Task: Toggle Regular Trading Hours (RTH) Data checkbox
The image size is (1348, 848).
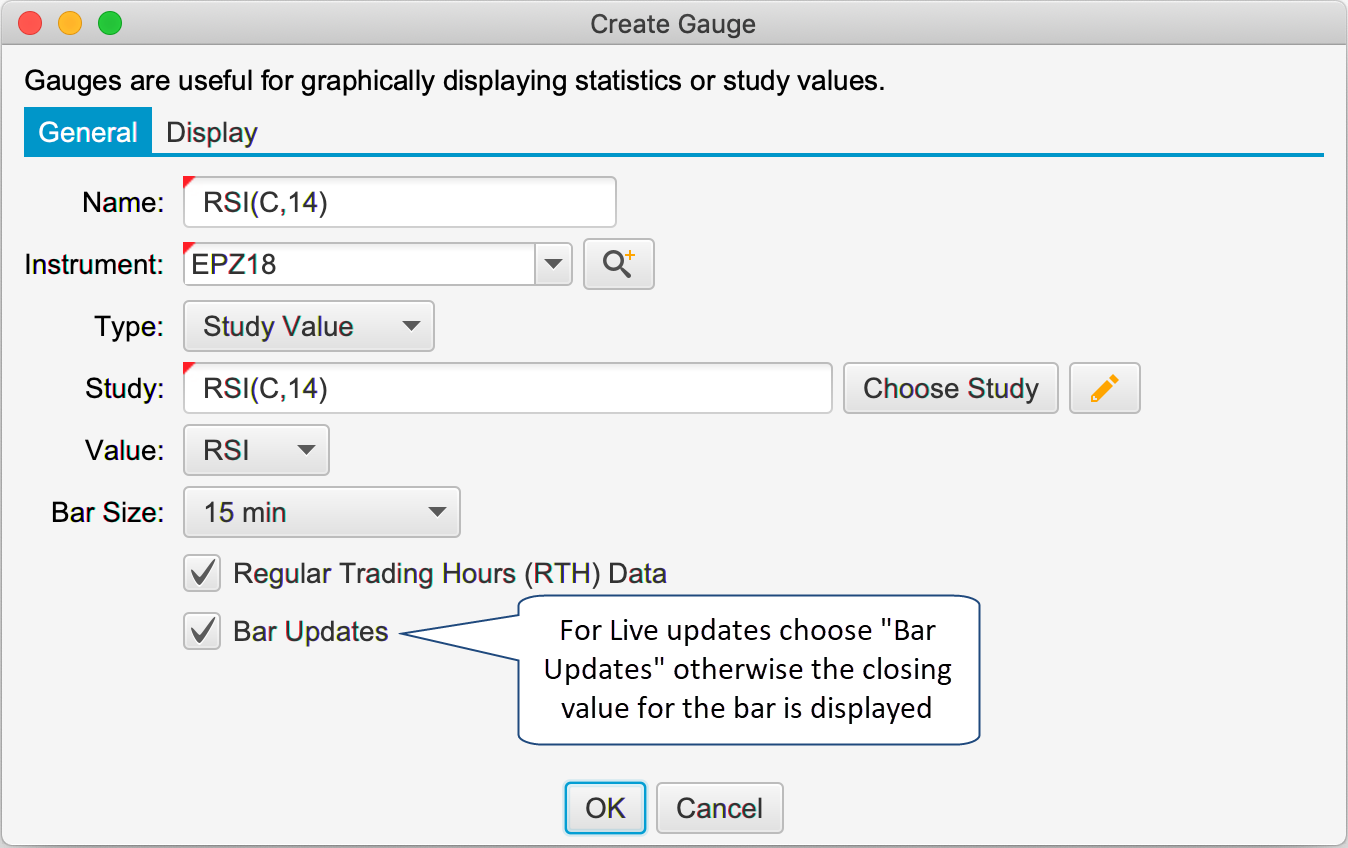Action: [203, 574]
